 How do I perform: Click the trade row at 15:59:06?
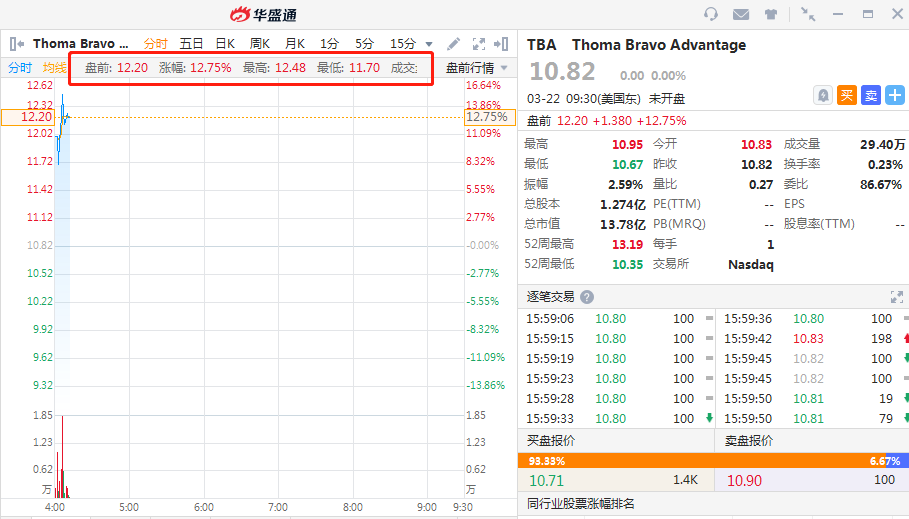[619, 319]
